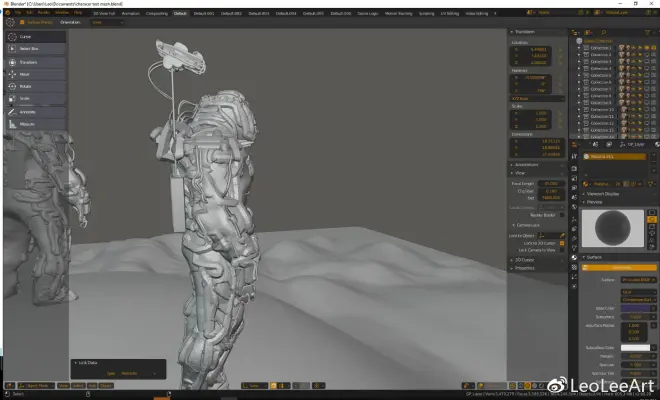Click the Blender logo icon in menu bar
Screen dimensions: 660x400
point(8,13)
